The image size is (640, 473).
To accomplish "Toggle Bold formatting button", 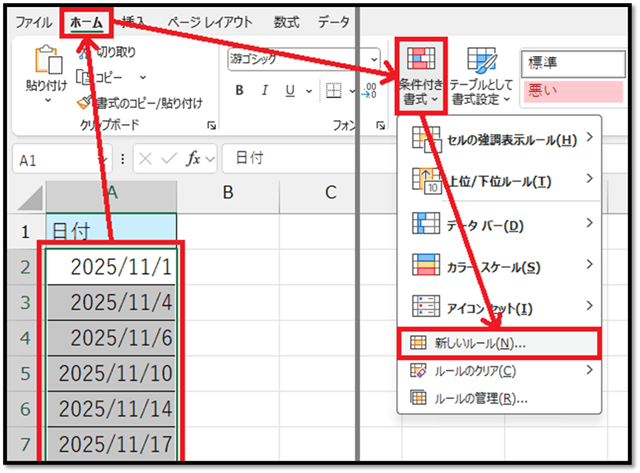I will [x=240, y=91].
